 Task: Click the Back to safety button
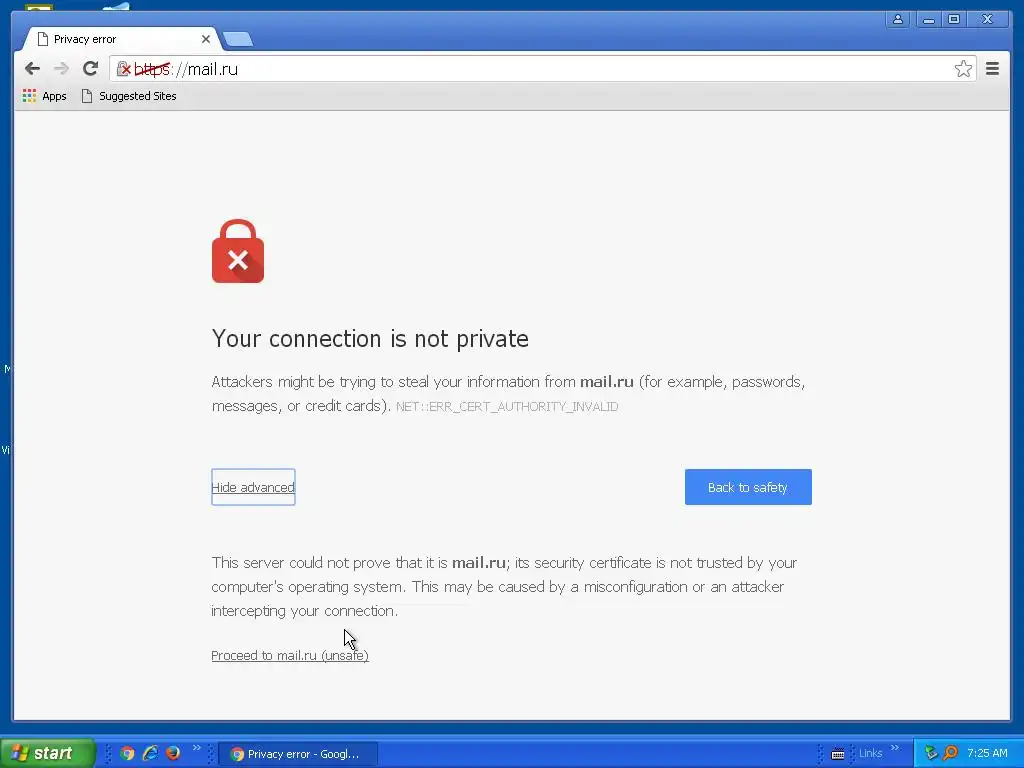[x=748, y=487]
